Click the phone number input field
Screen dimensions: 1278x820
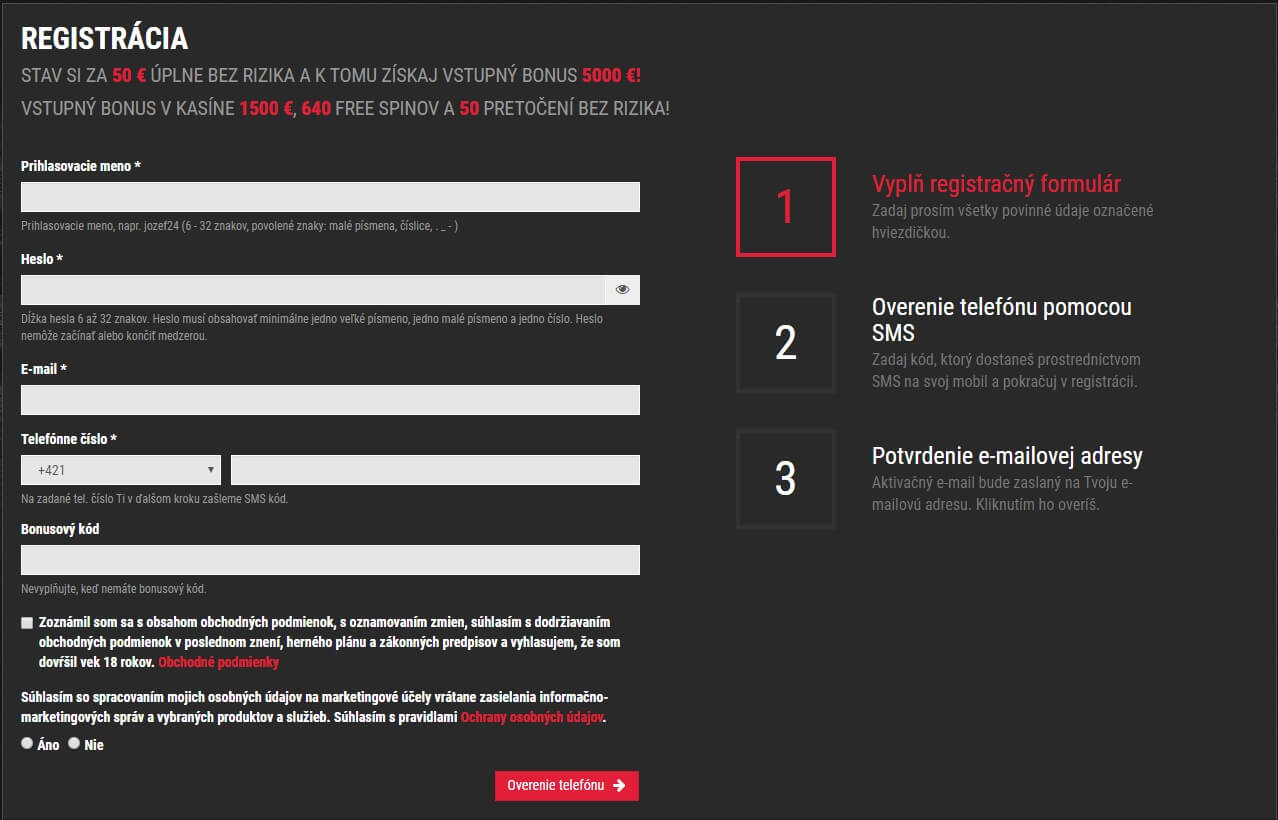tap(435, 470)
